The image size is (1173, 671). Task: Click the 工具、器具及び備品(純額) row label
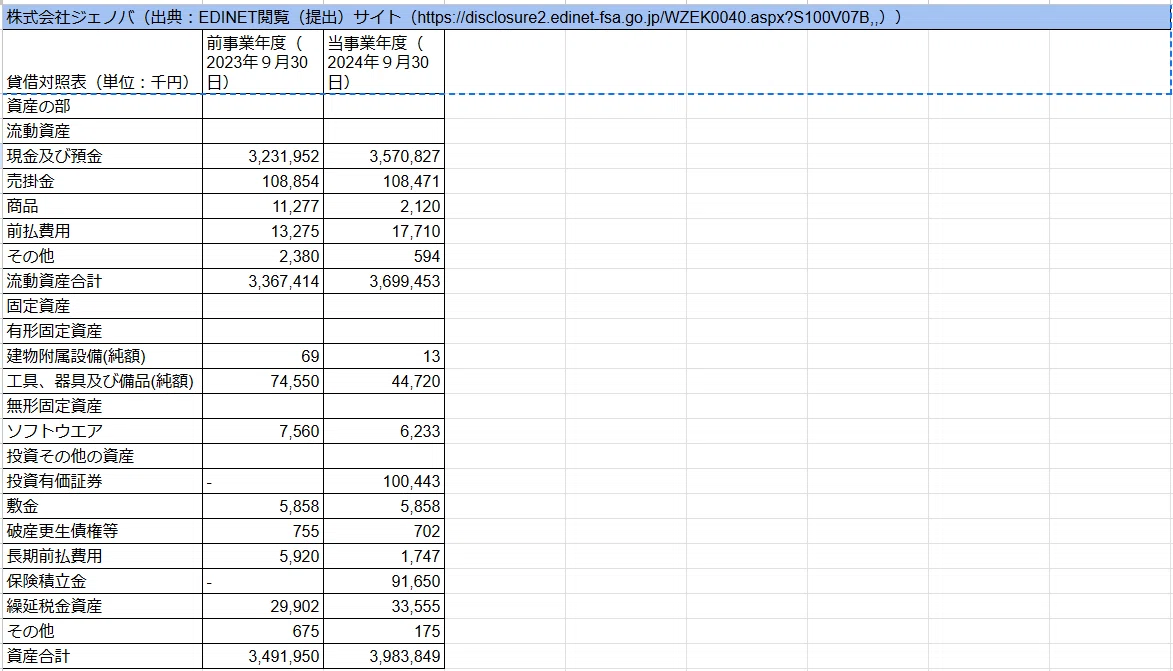pos(102,382)
